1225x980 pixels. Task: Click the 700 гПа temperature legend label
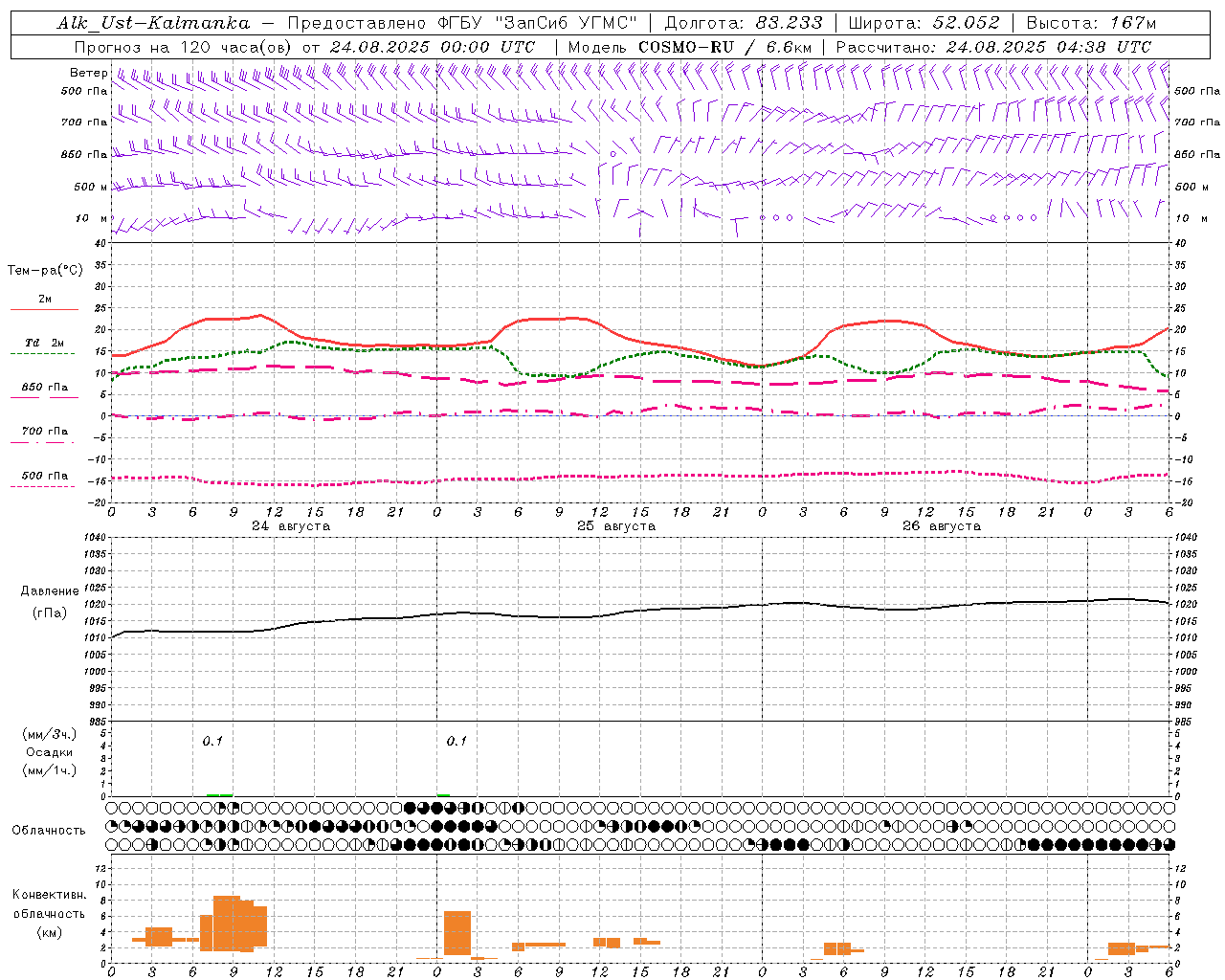click(45, 432)
